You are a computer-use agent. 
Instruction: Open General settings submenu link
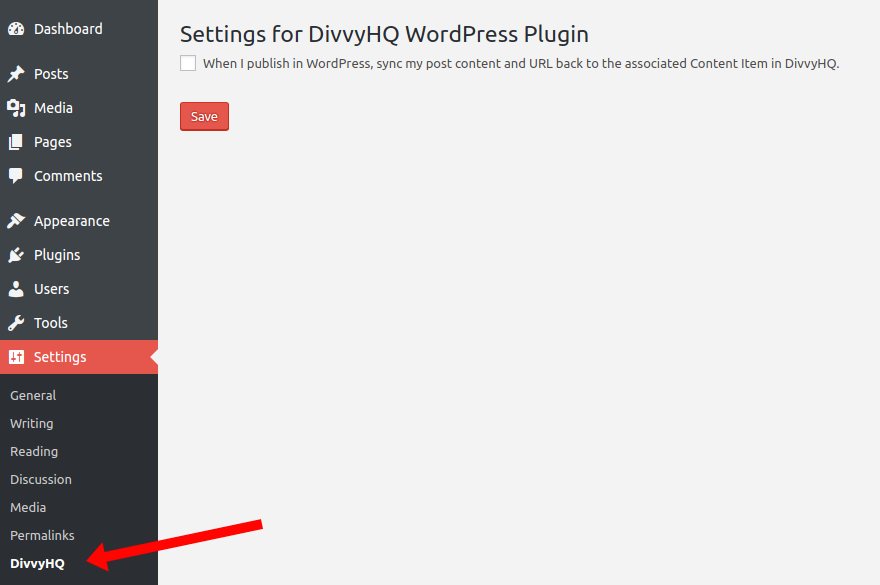click(33, 395)
